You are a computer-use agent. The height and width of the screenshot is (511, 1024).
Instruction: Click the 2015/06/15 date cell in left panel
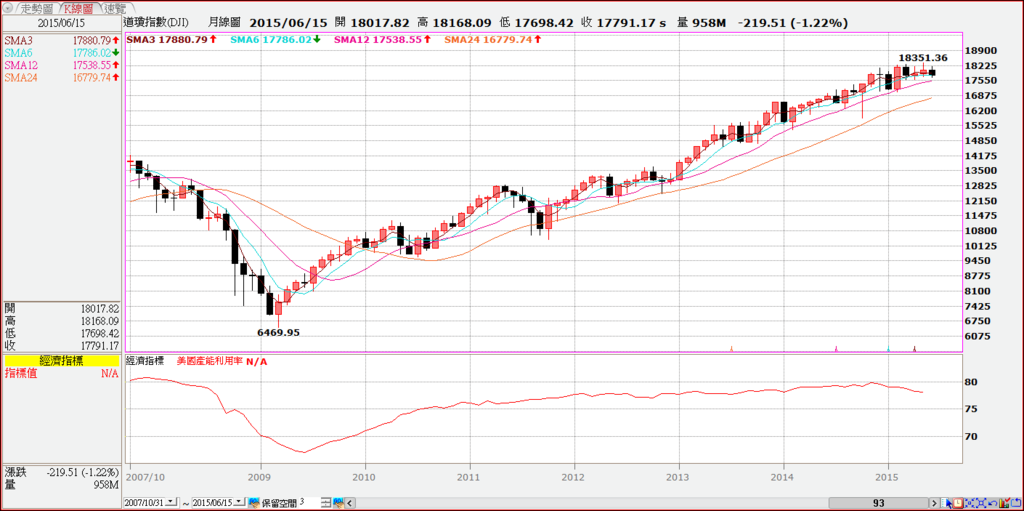tap(62, 22)
